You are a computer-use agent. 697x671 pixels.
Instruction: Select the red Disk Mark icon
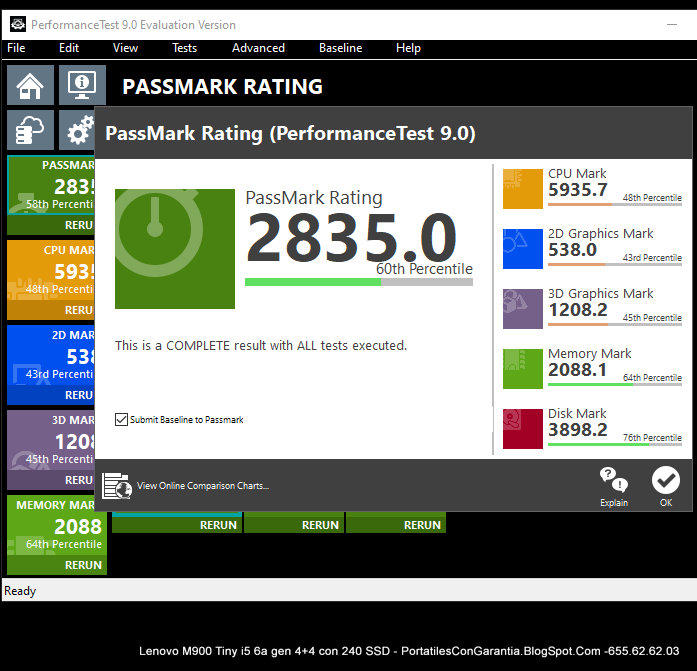pyautogui.click(x=523, y=429)
